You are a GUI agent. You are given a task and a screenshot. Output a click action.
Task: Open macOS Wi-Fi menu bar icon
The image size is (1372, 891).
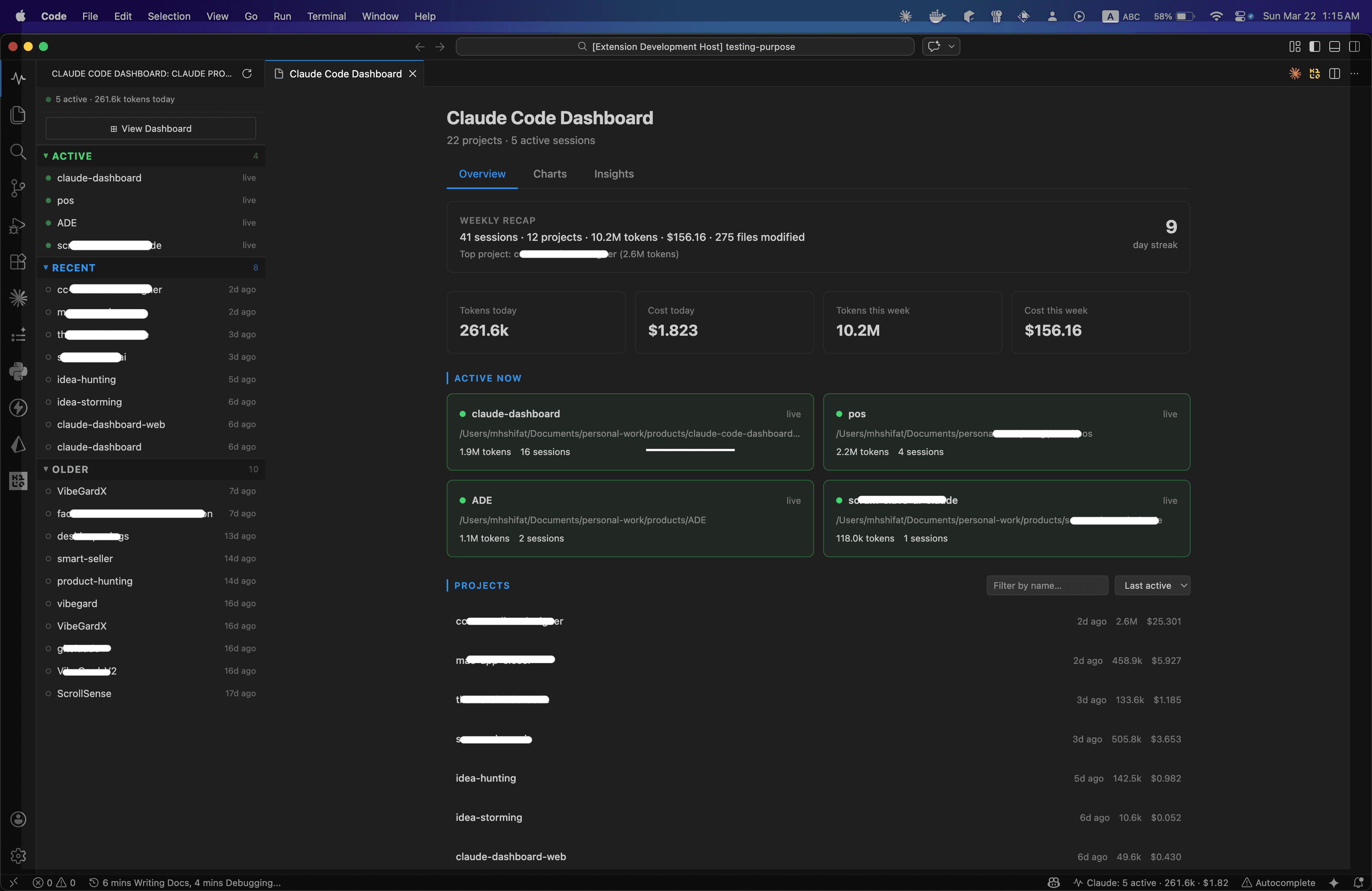click(x=1216, y=16)
